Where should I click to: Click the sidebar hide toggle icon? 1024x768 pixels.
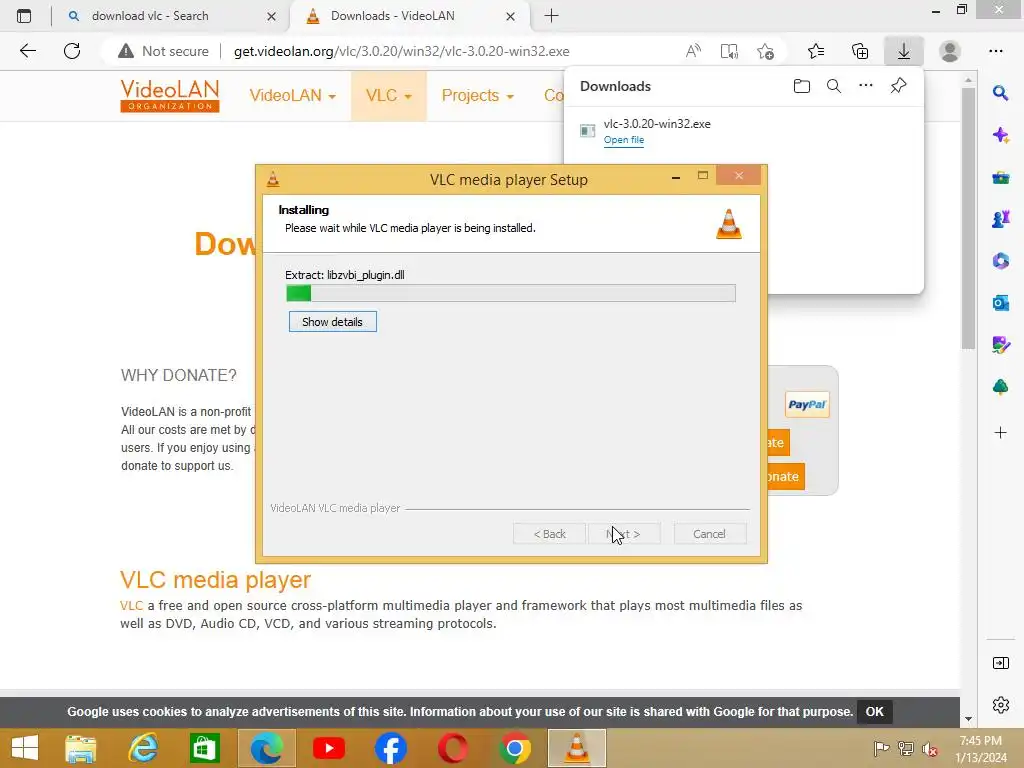[x=1000, y=664]
